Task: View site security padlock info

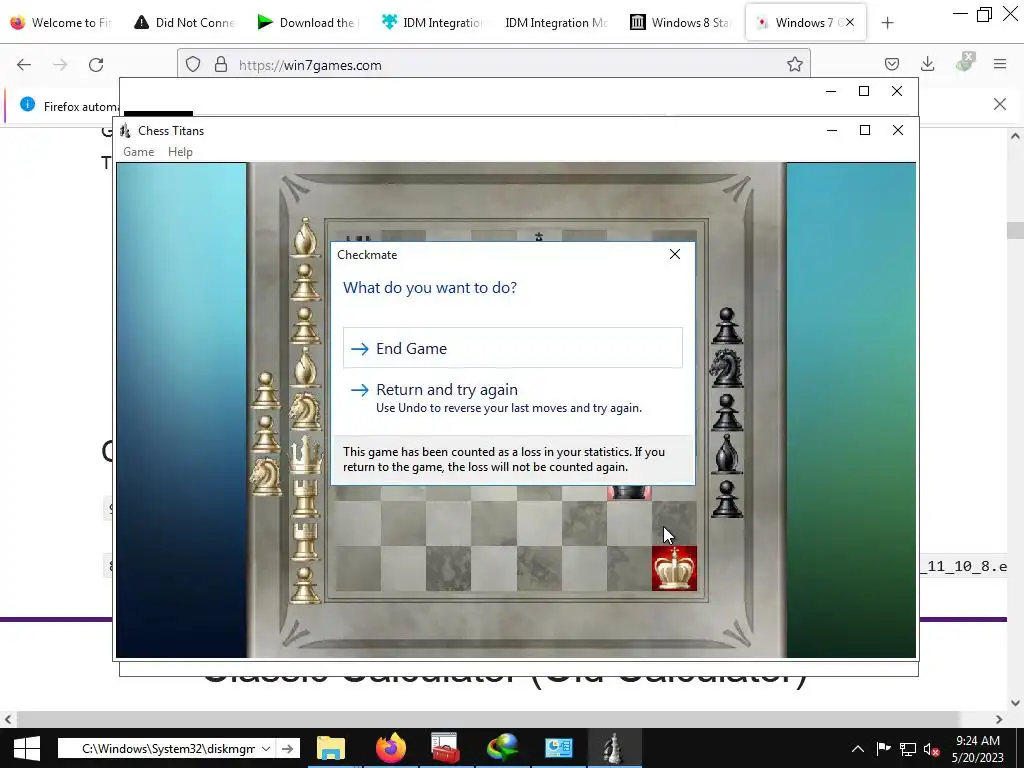Action: pyautogui.click(x=221, y=64)
